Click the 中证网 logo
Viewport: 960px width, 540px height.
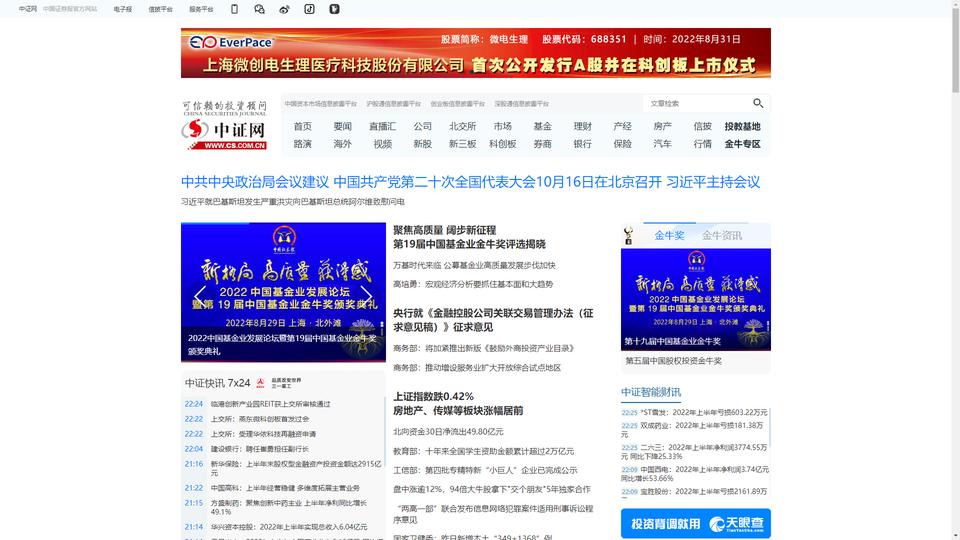(225, 126)
